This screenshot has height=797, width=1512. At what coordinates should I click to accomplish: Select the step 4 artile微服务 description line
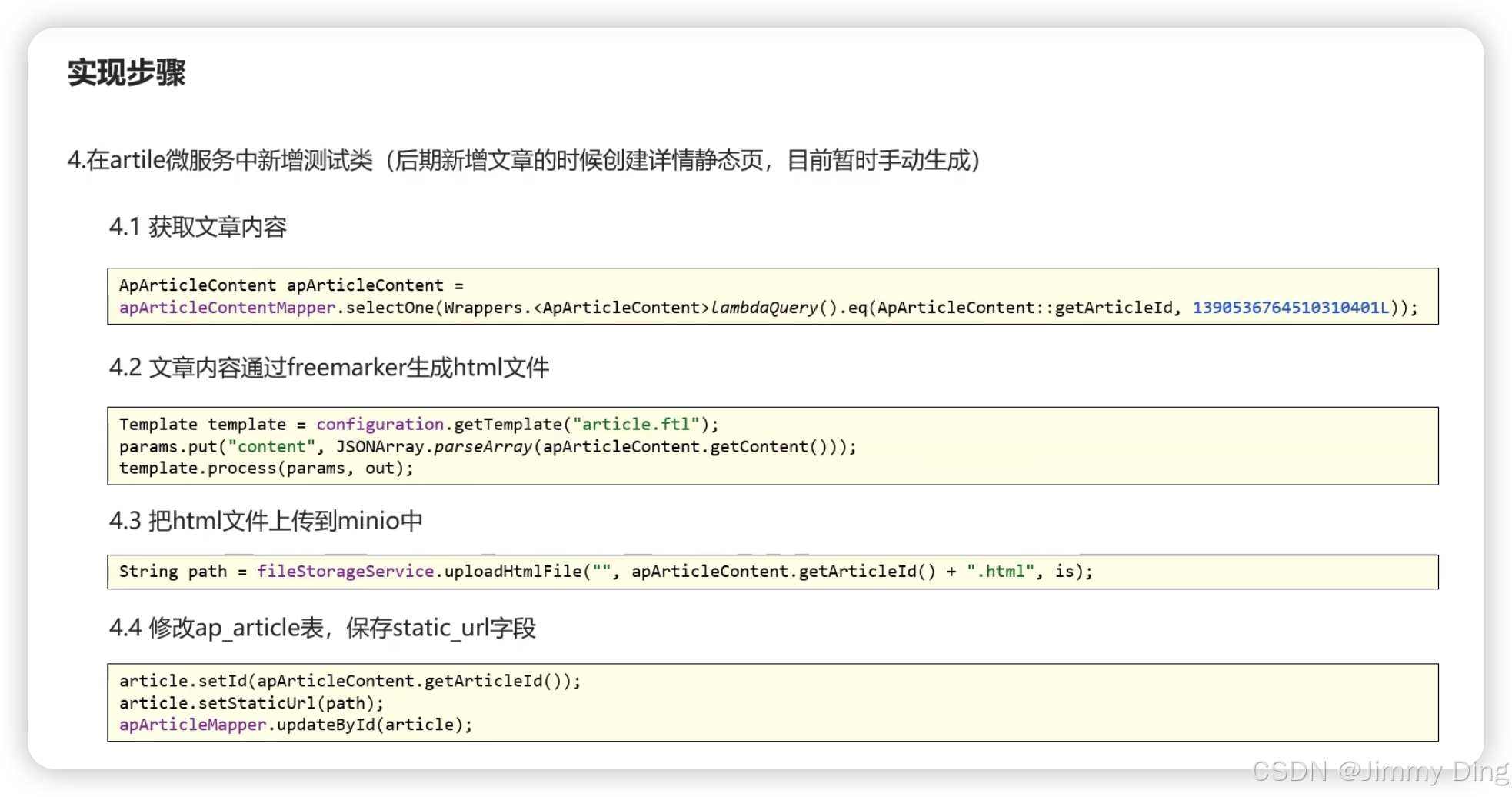[524, 160]
